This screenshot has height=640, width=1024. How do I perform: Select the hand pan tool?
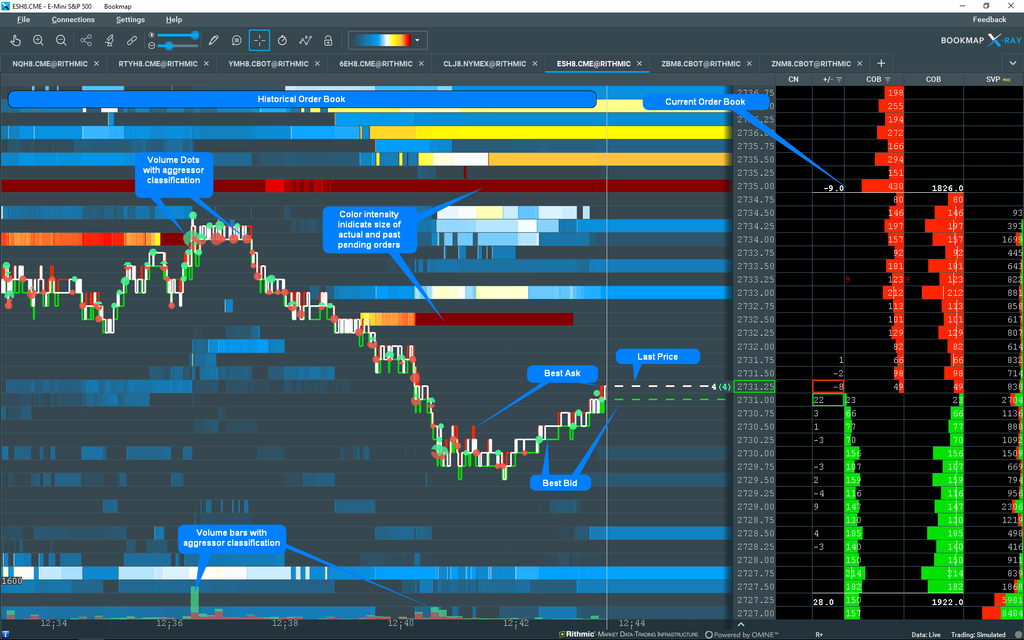click(16, 40)
